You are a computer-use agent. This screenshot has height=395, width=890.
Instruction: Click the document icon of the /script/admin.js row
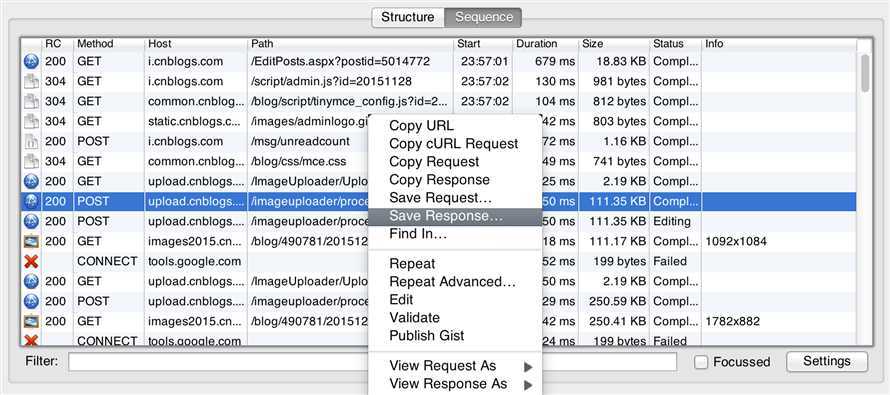[31, 81]
